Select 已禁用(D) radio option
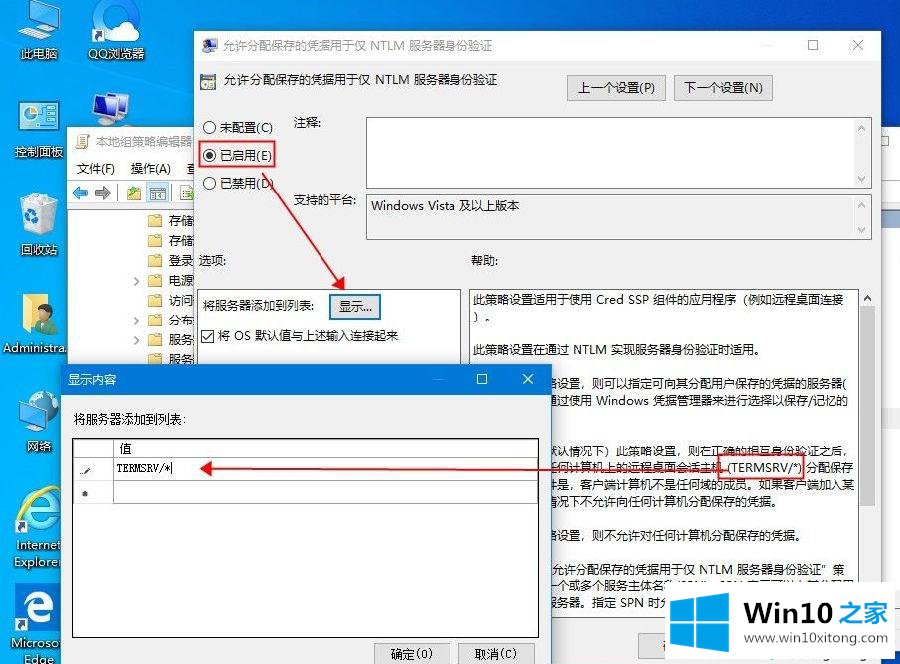 click(238, 183)
